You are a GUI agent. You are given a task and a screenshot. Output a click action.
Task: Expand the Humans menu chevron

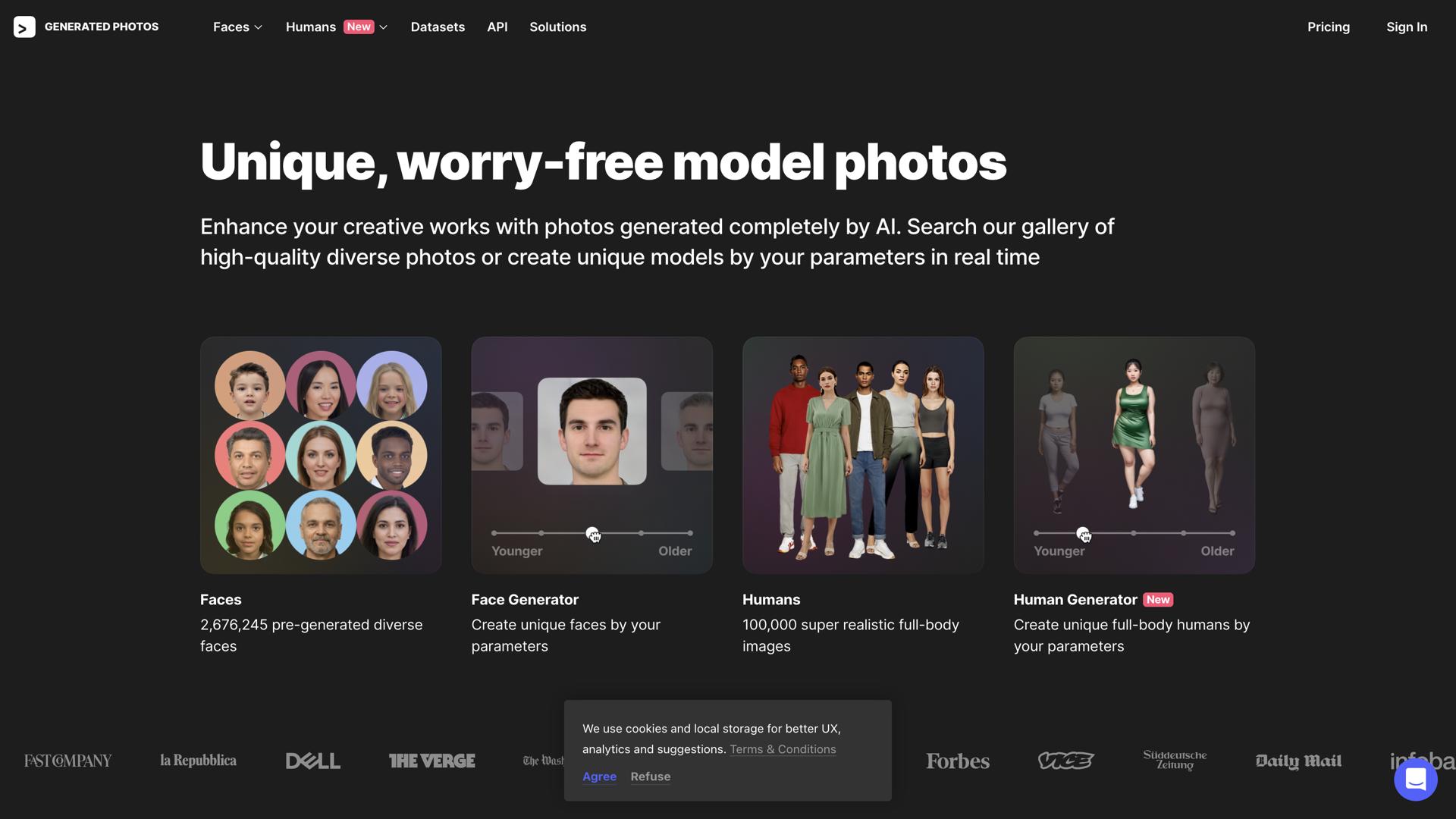[384, 27]
